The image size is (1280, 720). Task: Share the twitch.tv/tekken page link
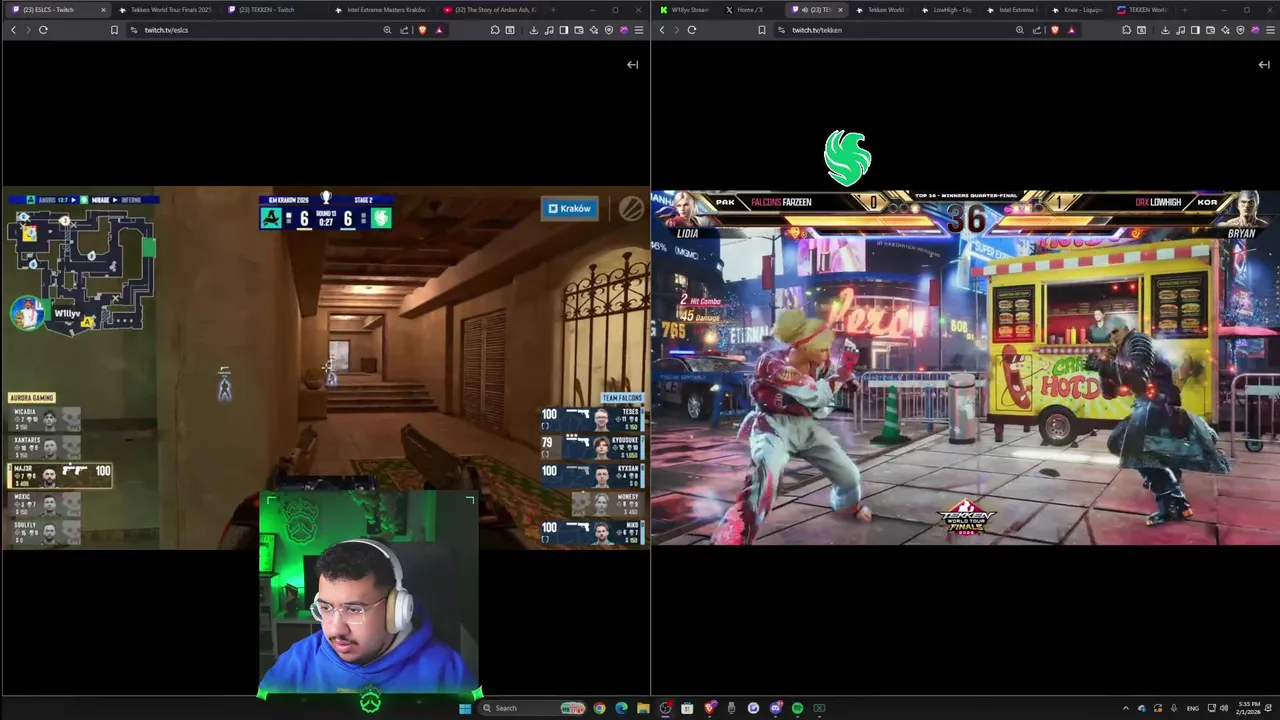pyautogui.click(x=1037, y=30)
